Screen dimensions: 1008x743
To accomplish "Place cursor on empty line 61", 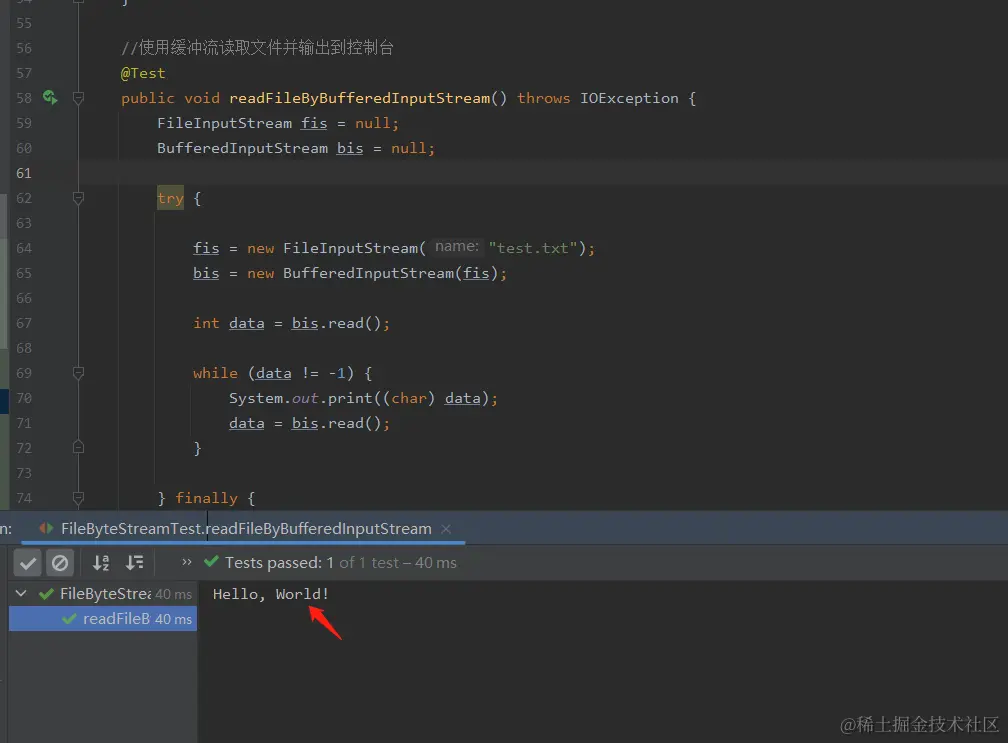I will tap(514, 173).
